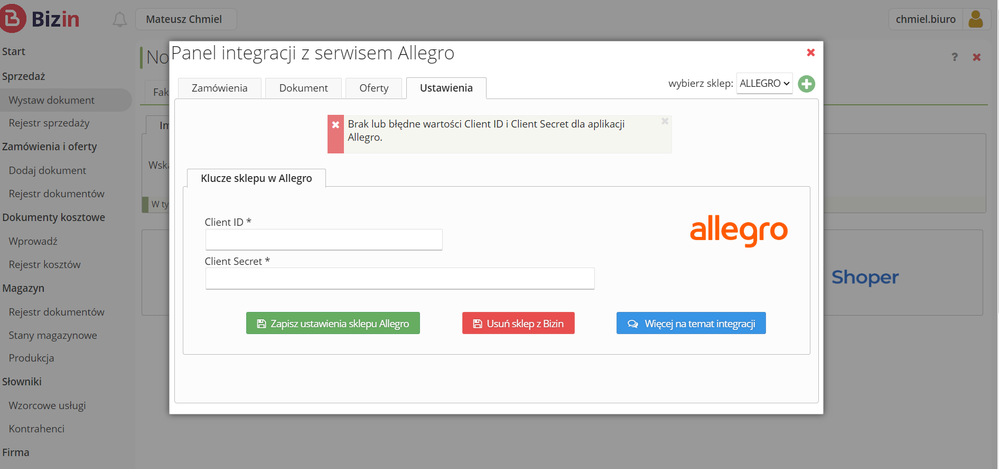Open Rejestr dokumentów under Magazyn

(x=56, y=312)
